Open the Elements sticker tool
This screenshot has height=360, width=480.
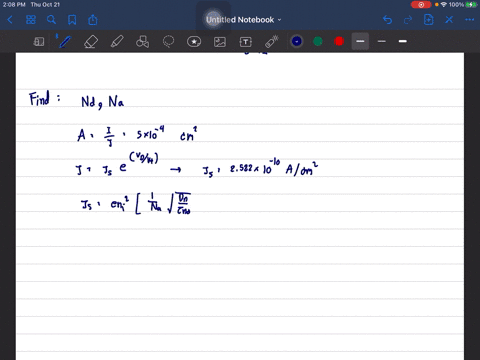(194, 42)
